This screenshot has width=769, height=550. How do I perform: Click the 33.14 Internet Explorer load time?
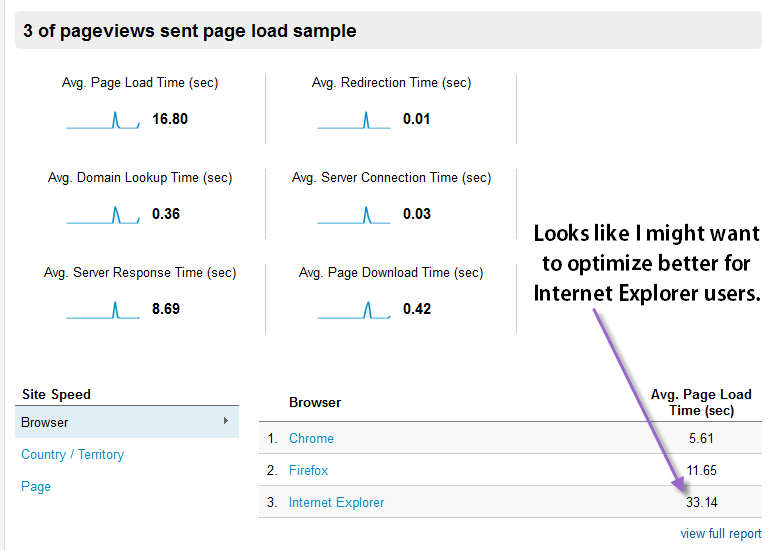click(700, 502)
